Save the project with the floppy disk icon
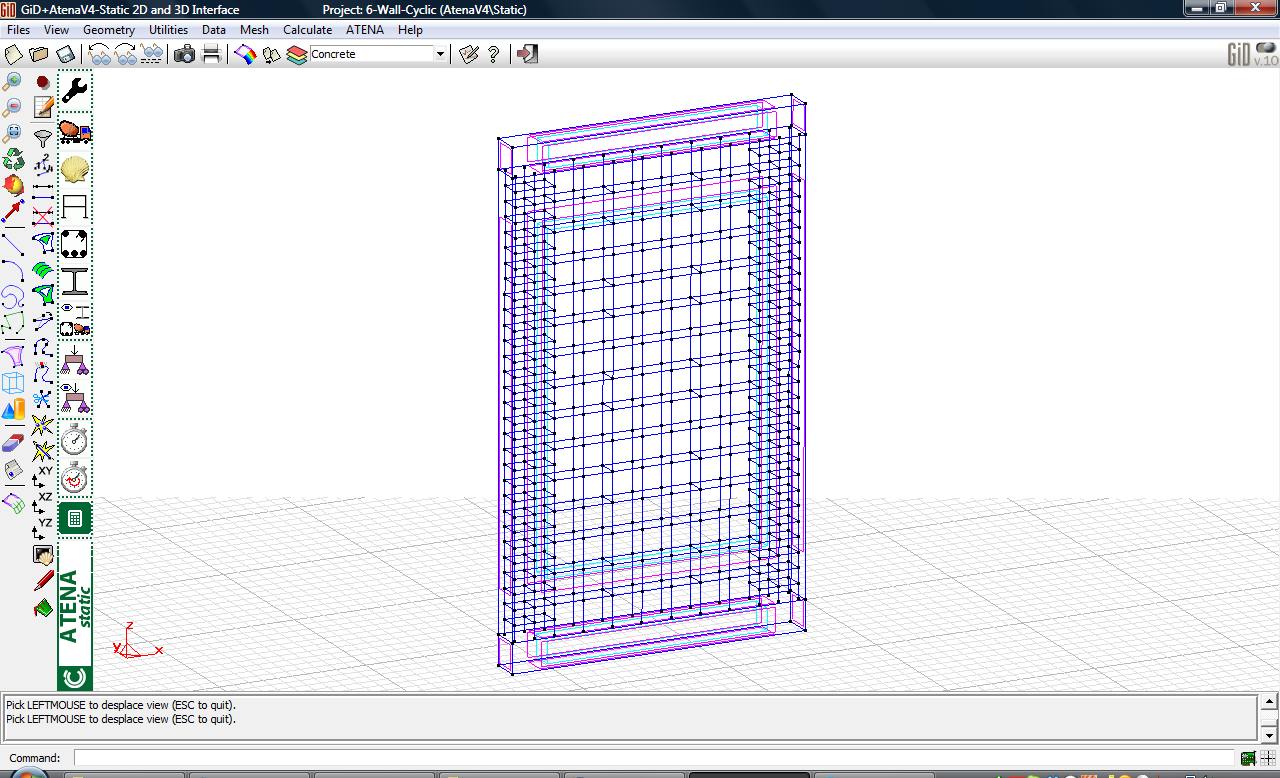This screenshot has width=1280, height=778. (x=65, y=54)
